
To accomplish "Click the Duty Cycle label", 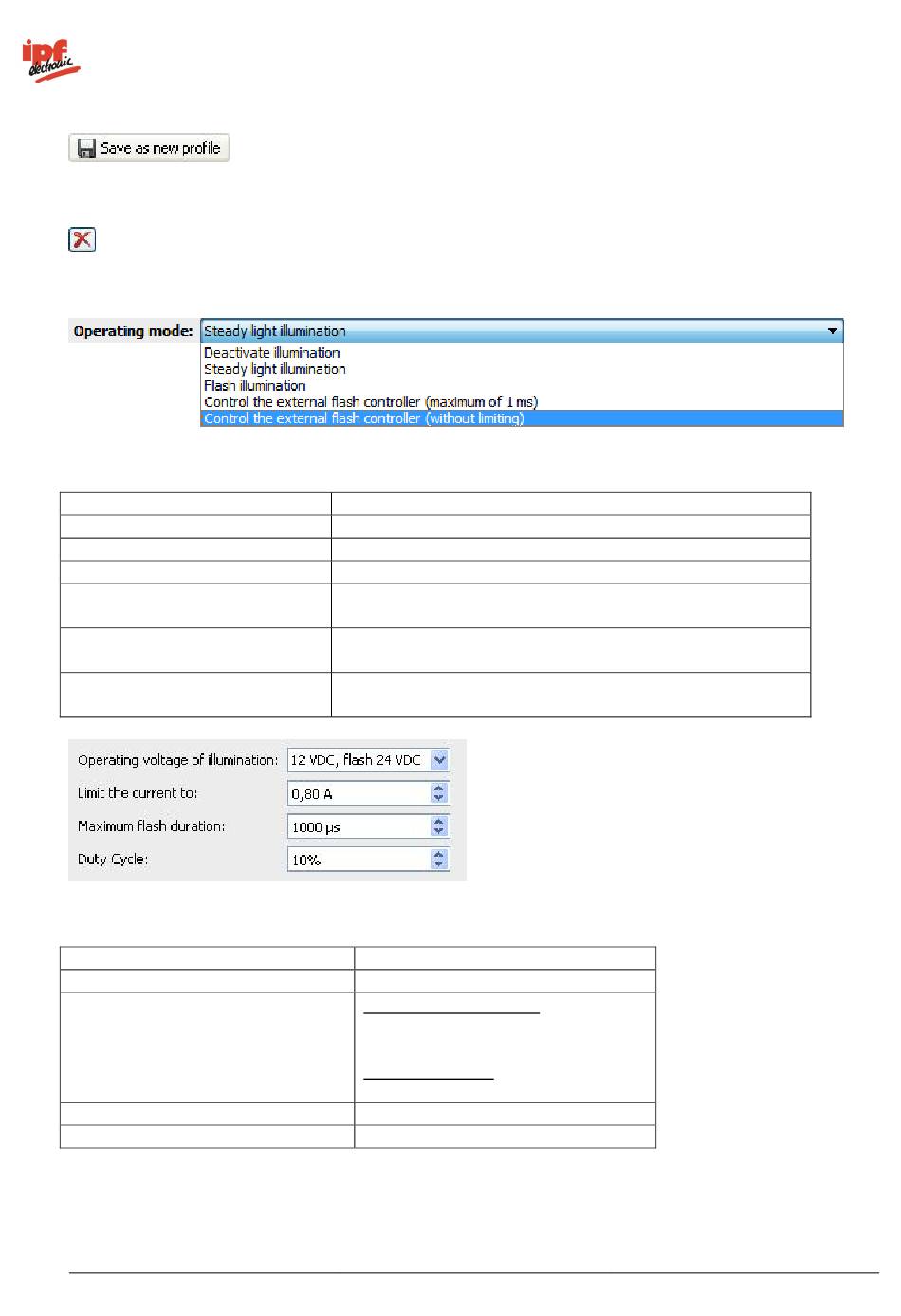I will pyautogui.click(x=113, y=859).
